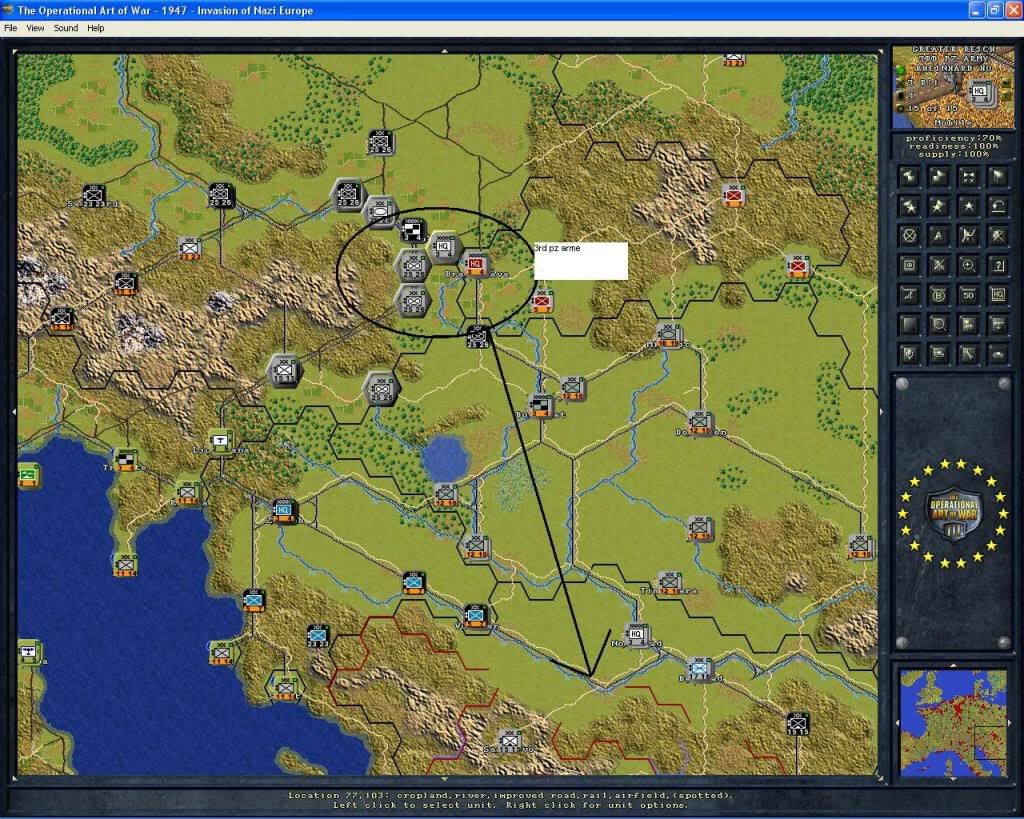
Task: Click the star with right flag button
Action: tap(938, 206)
